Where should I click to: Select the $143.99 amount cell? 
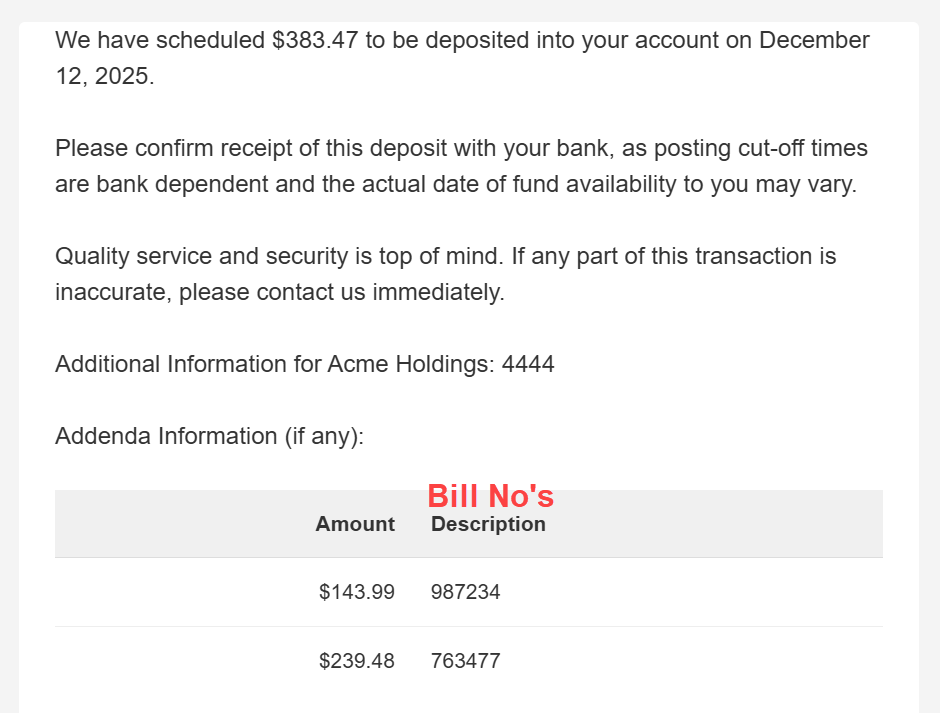[x=357, y=592]
